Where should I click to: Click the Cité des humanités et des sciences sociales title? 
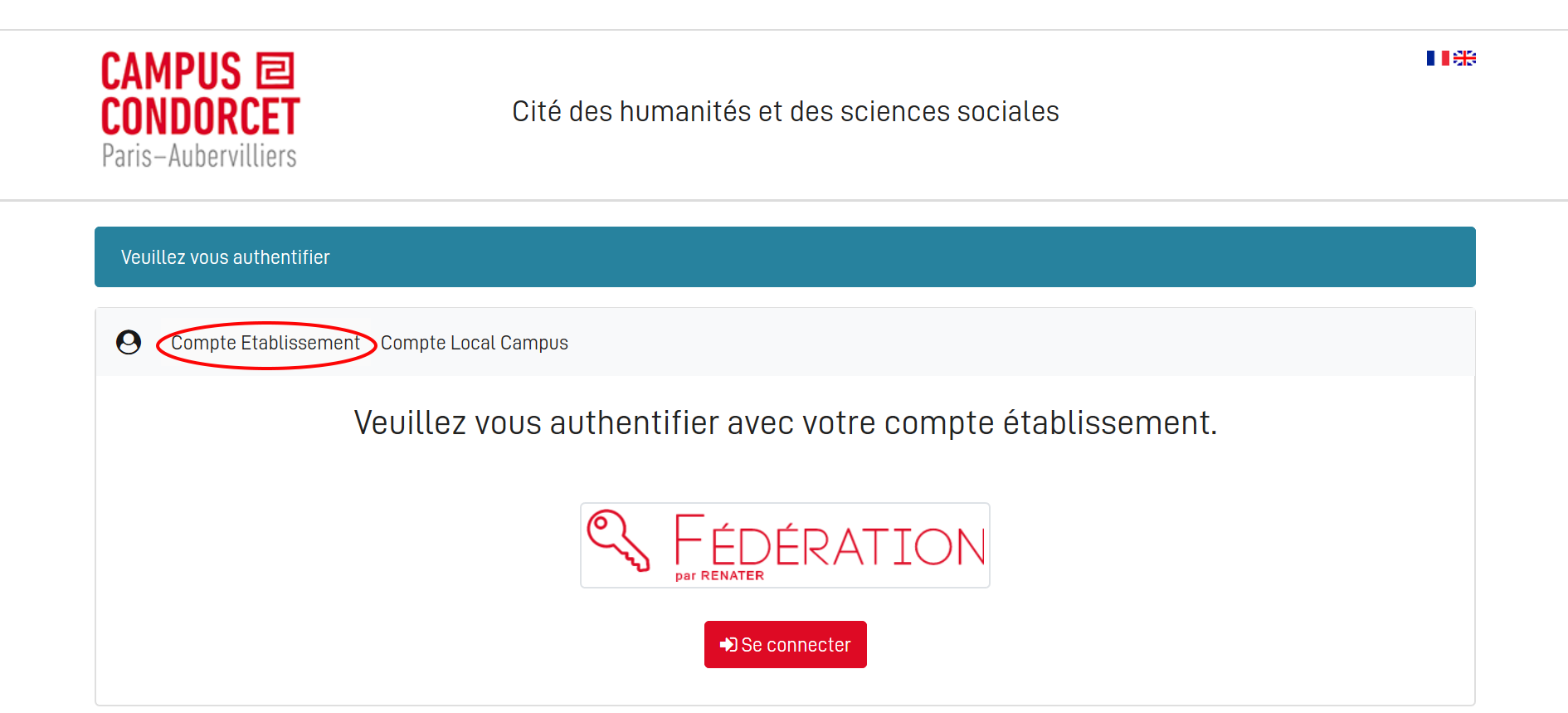pyautogui.click(x=786, y=111)
